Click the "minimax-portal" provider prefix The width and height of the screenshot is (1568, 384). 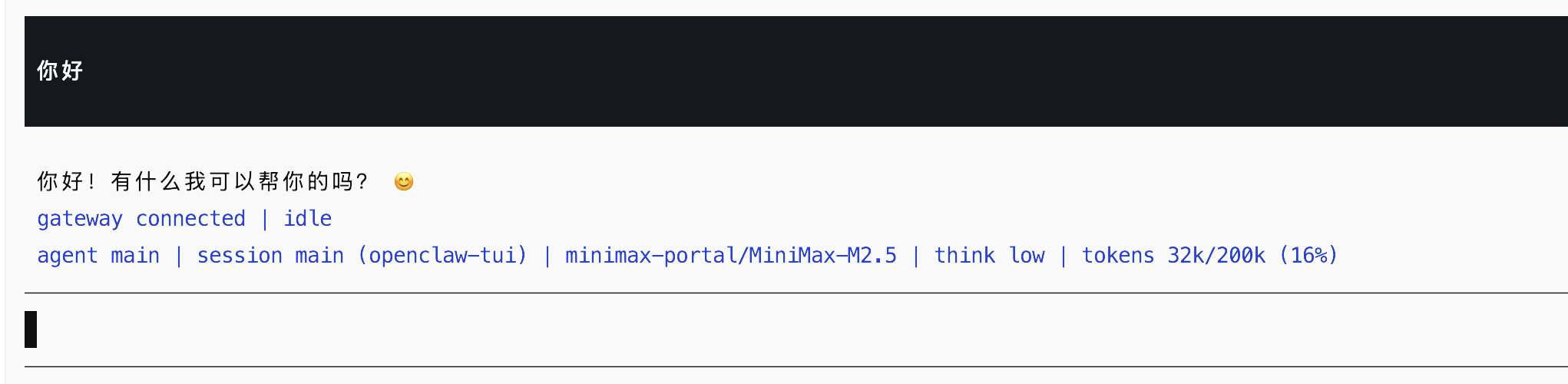coord(650,256)
